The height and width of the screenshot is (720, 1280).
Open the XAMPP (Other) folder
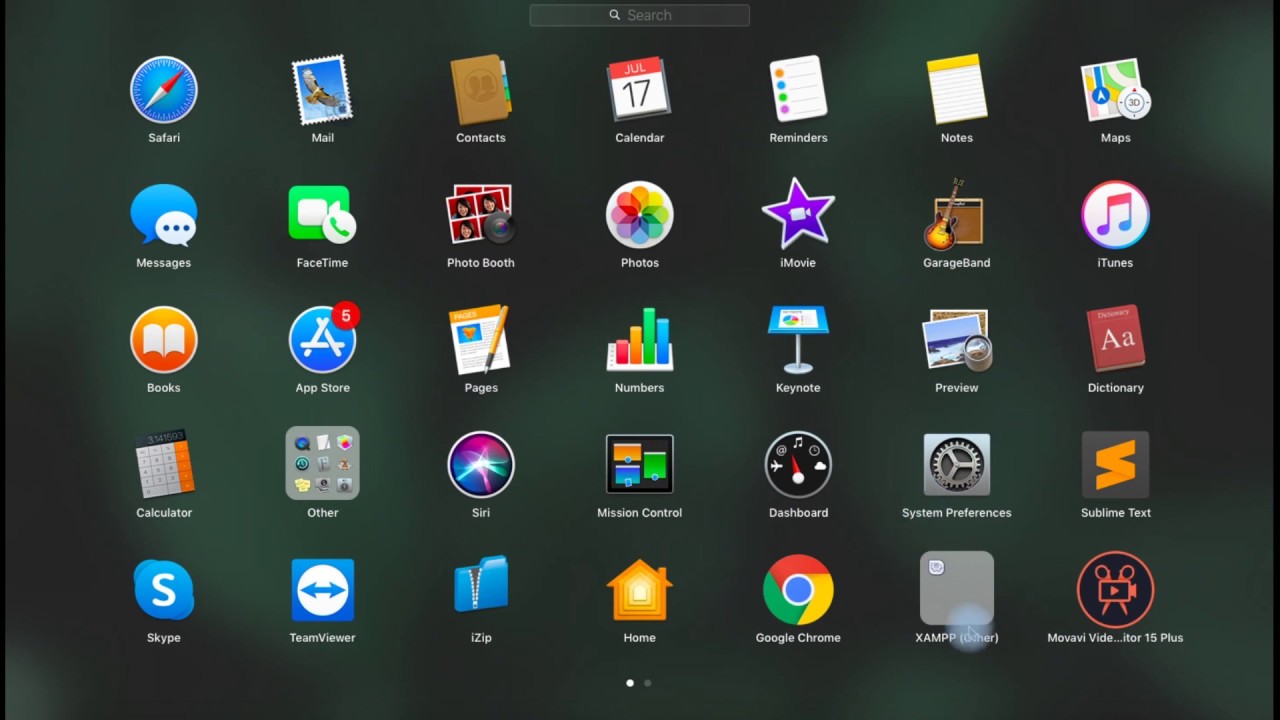957,589
